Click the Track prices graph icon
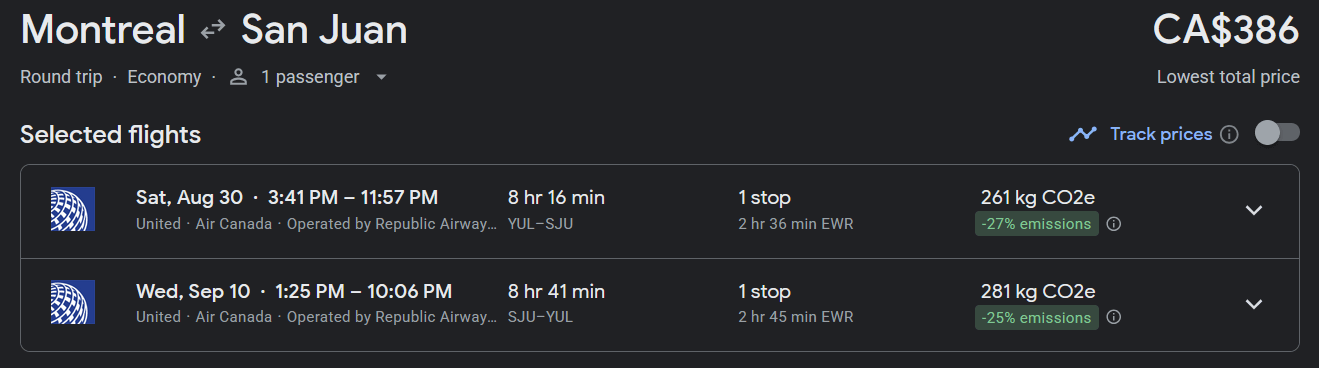Image resolution: width=1319 pixels, height=368 pixels. (x=1082, y=134)
